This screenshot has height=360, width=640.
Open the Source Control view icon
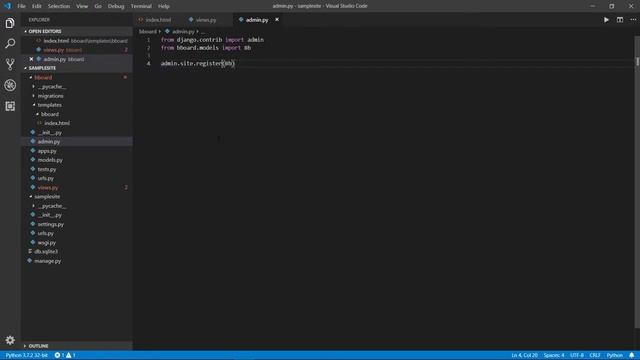(x=10, y=64)
